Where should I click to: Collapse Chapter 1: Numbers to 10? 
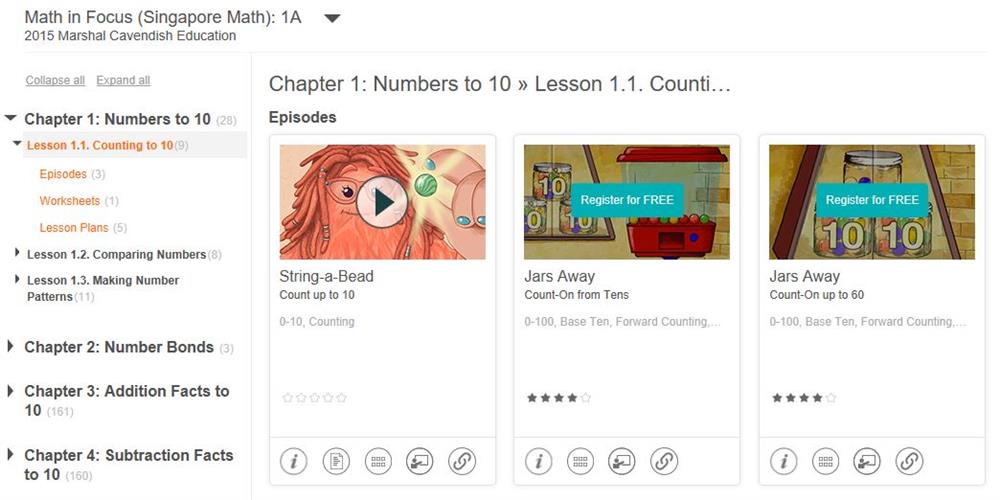pyautogui.click(x=10, y=119)
